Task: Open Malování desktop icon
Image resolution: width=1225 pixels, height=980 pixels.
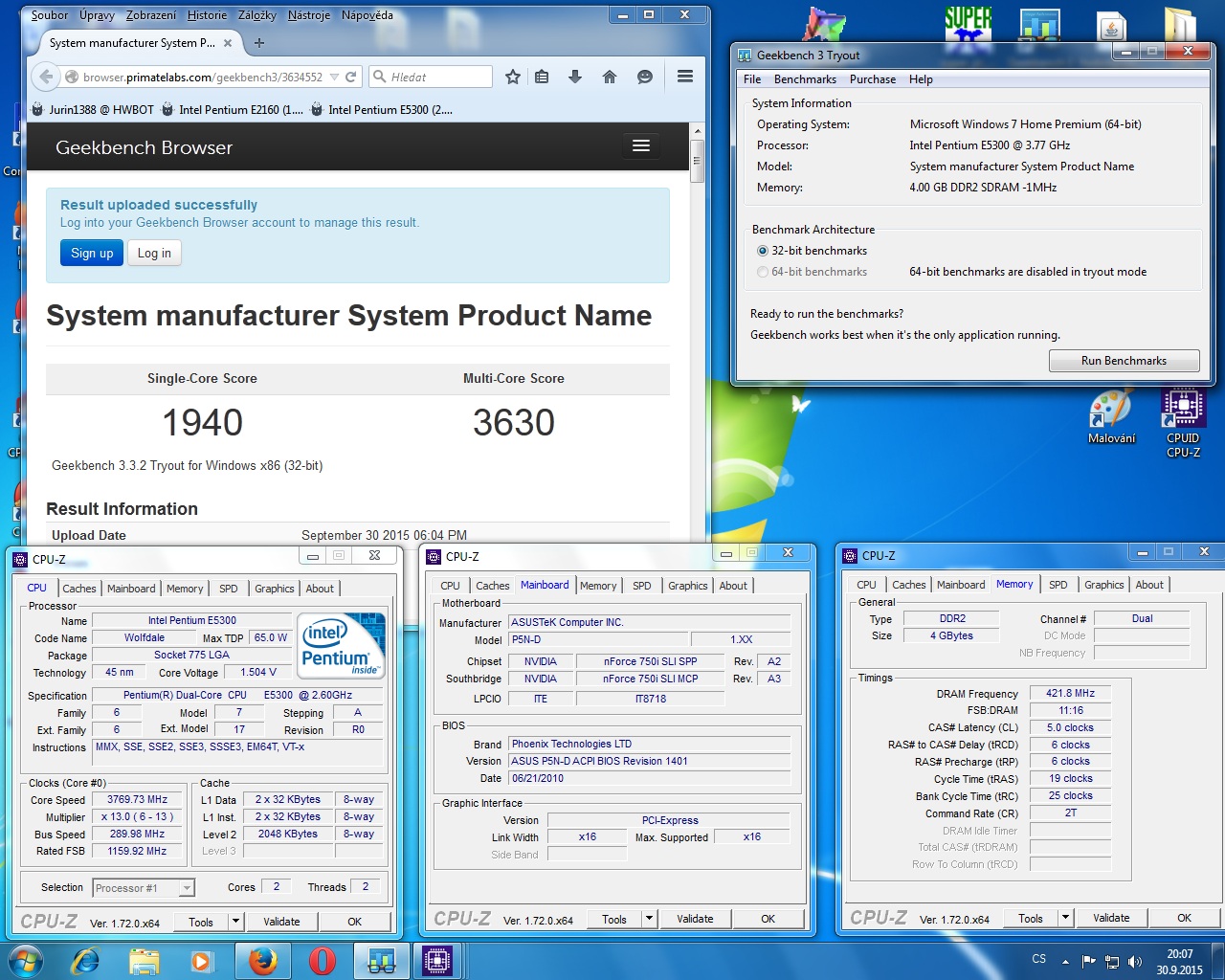Action: (x=1111, y=417)
